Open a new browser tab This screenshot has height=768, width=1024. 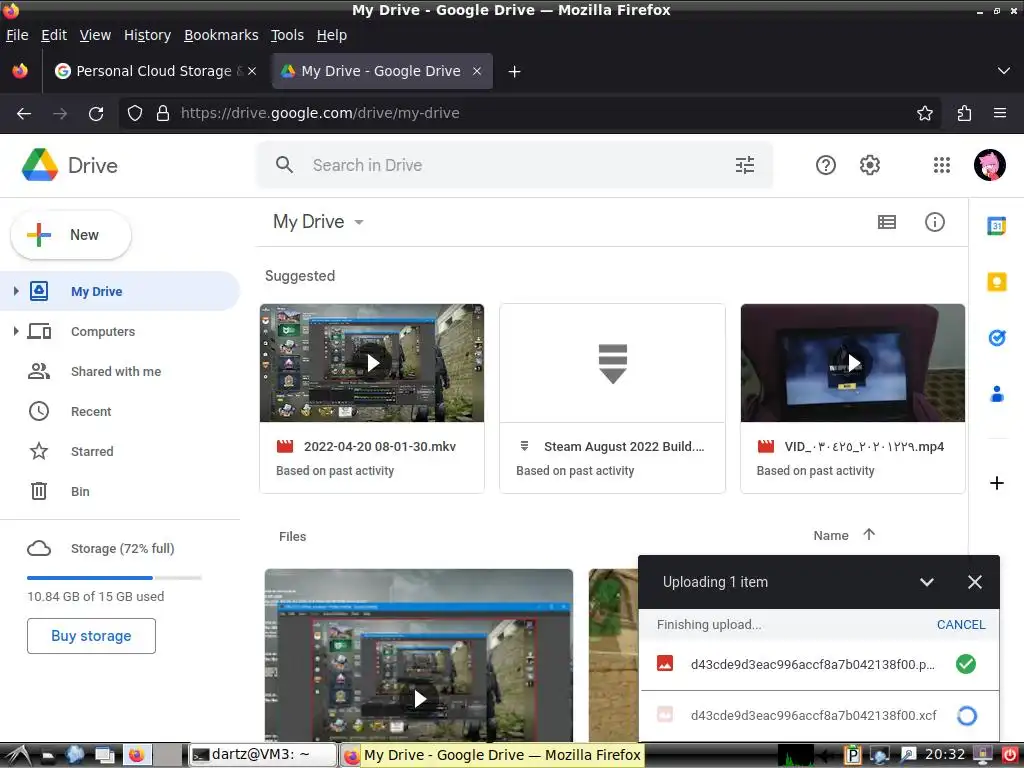click(x=514, y=71)
